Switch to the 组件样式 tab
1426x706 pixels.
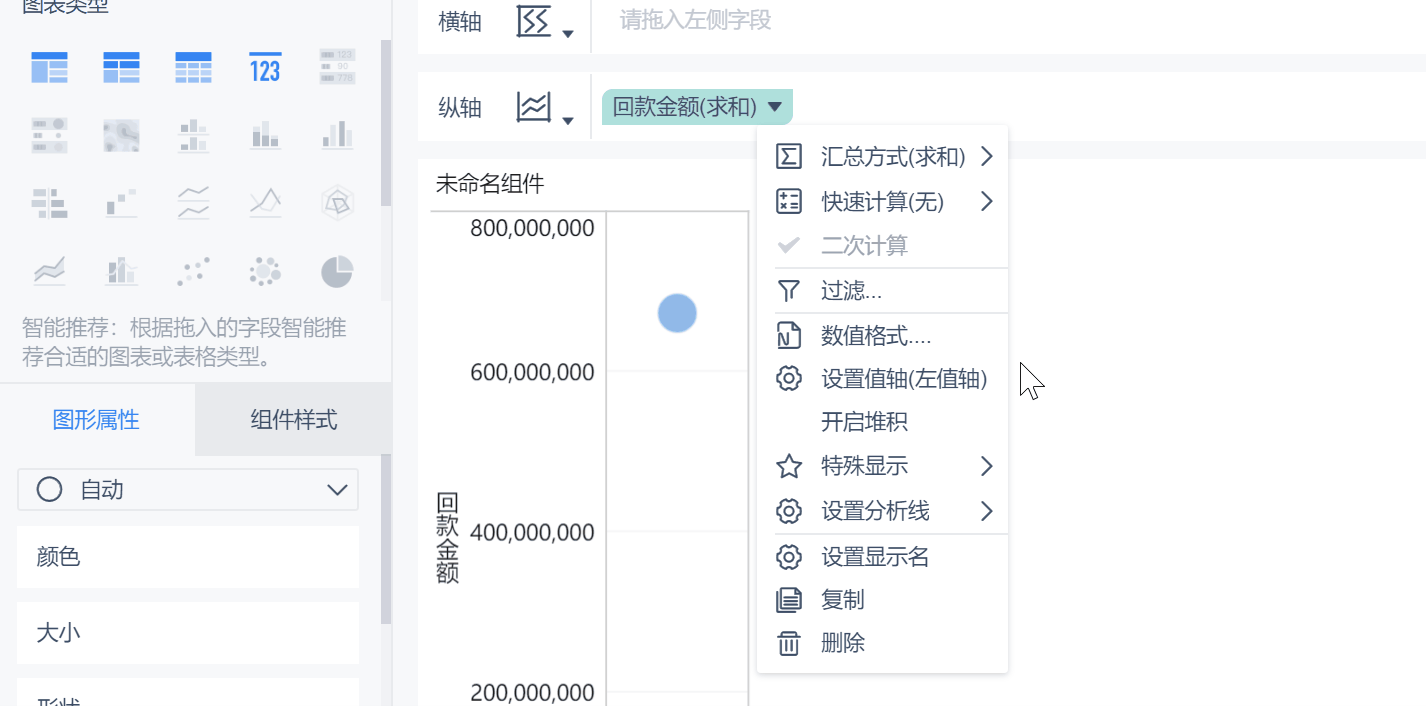click(x=291, y=420)
